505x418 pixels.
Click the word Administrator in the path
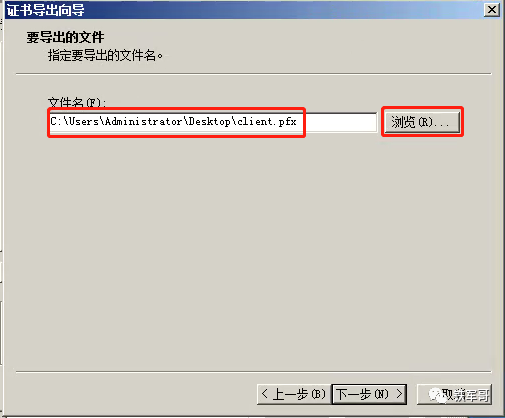coord(144,122)
